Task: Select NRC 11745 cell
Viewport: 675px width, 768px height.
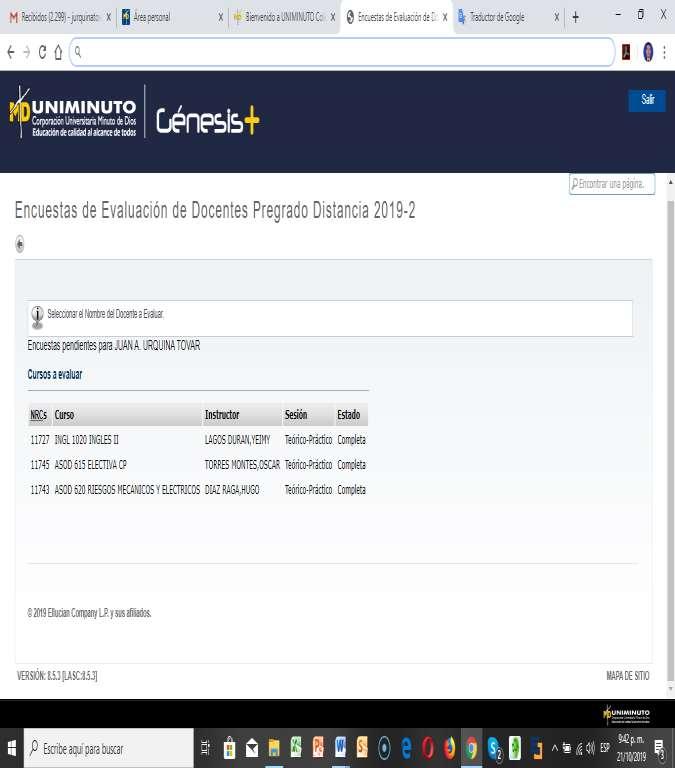Action: (40, 465)
